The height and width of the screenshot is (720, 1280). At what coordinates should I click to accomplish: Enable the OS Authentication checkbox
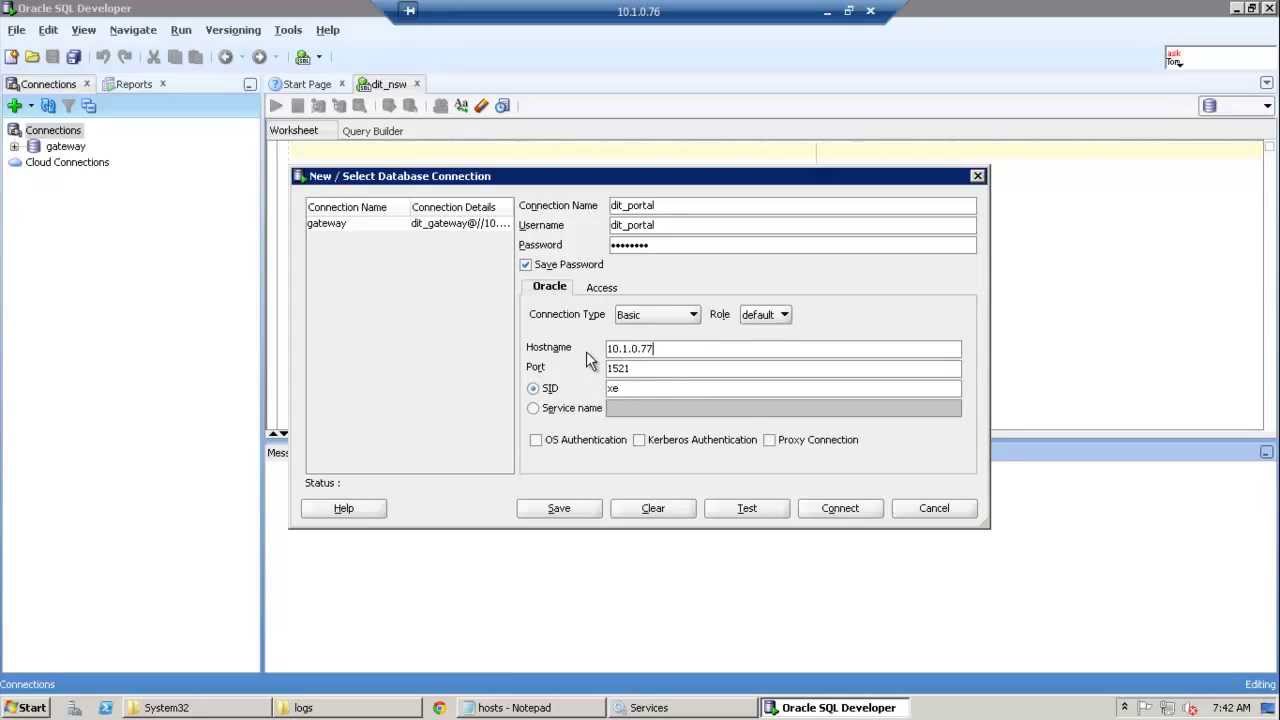point(536,440)
